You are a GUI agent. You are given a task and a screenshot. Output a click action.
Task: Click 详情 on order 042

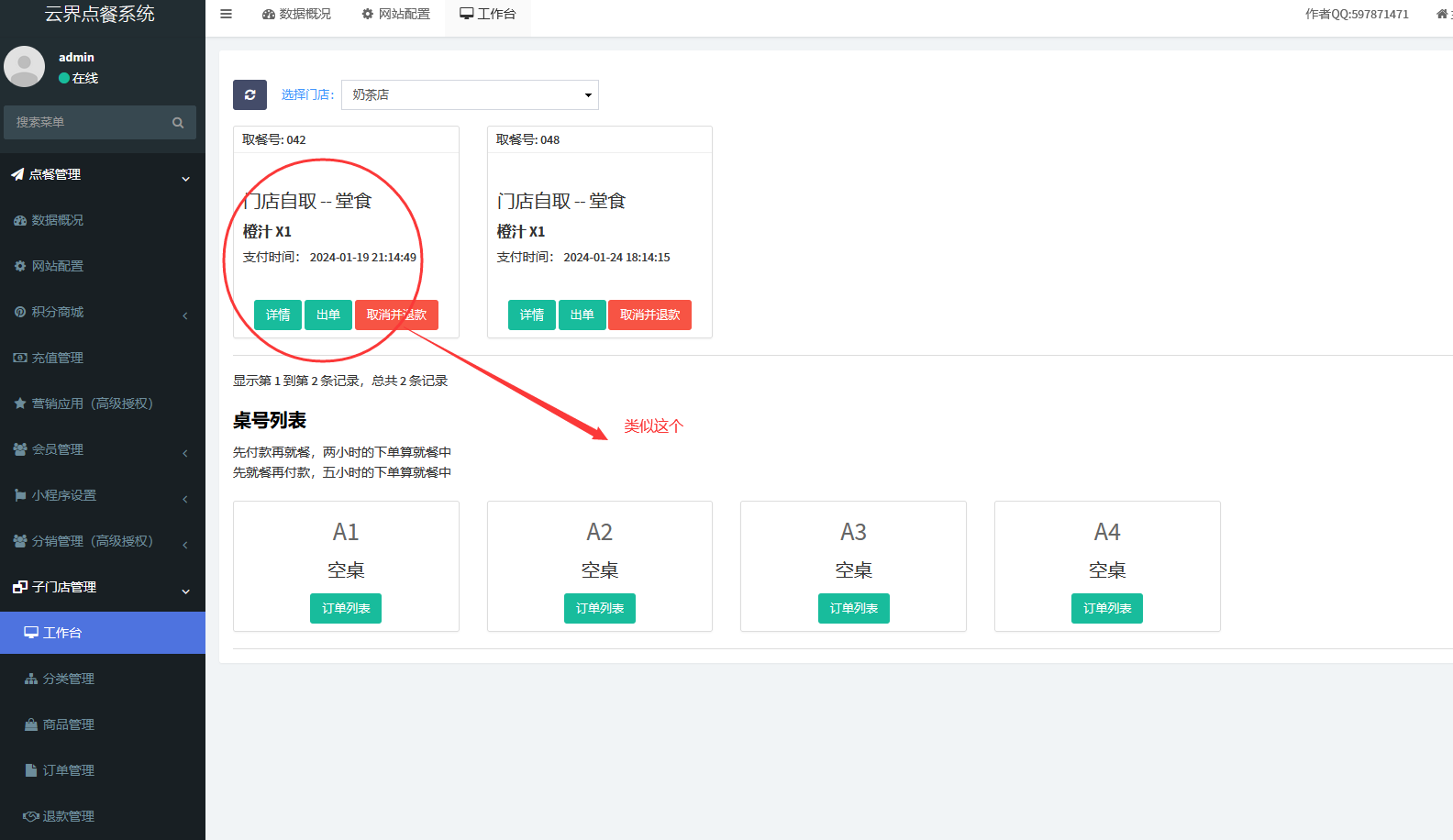click(x=278, y=315)
